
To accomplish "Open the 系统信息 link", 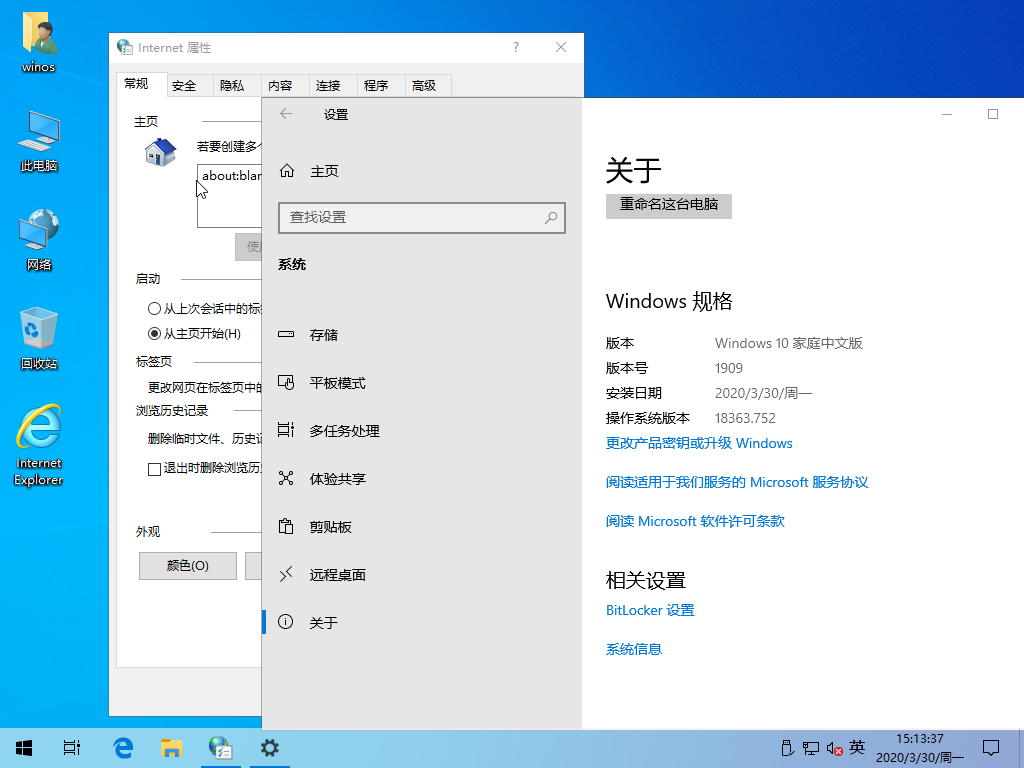I will click(x=633, y=649).
